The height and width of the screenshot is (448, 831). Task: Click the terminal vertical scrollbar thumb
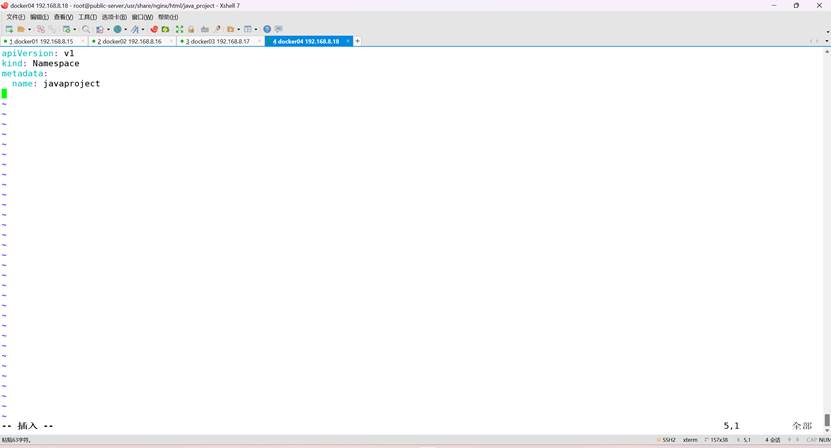click(x=827, y=420)
